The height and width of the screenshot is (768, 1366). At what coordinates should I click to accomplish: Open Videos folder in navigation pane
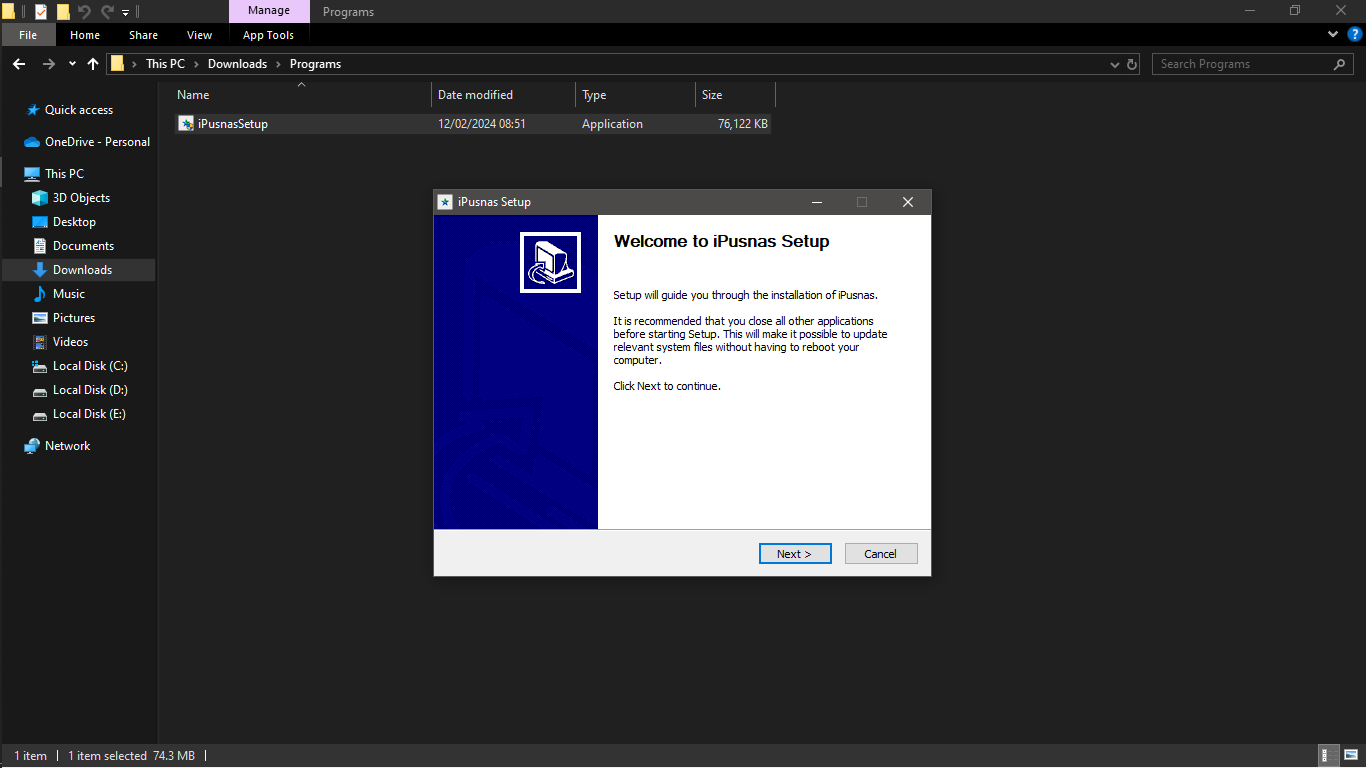(70, 342)
